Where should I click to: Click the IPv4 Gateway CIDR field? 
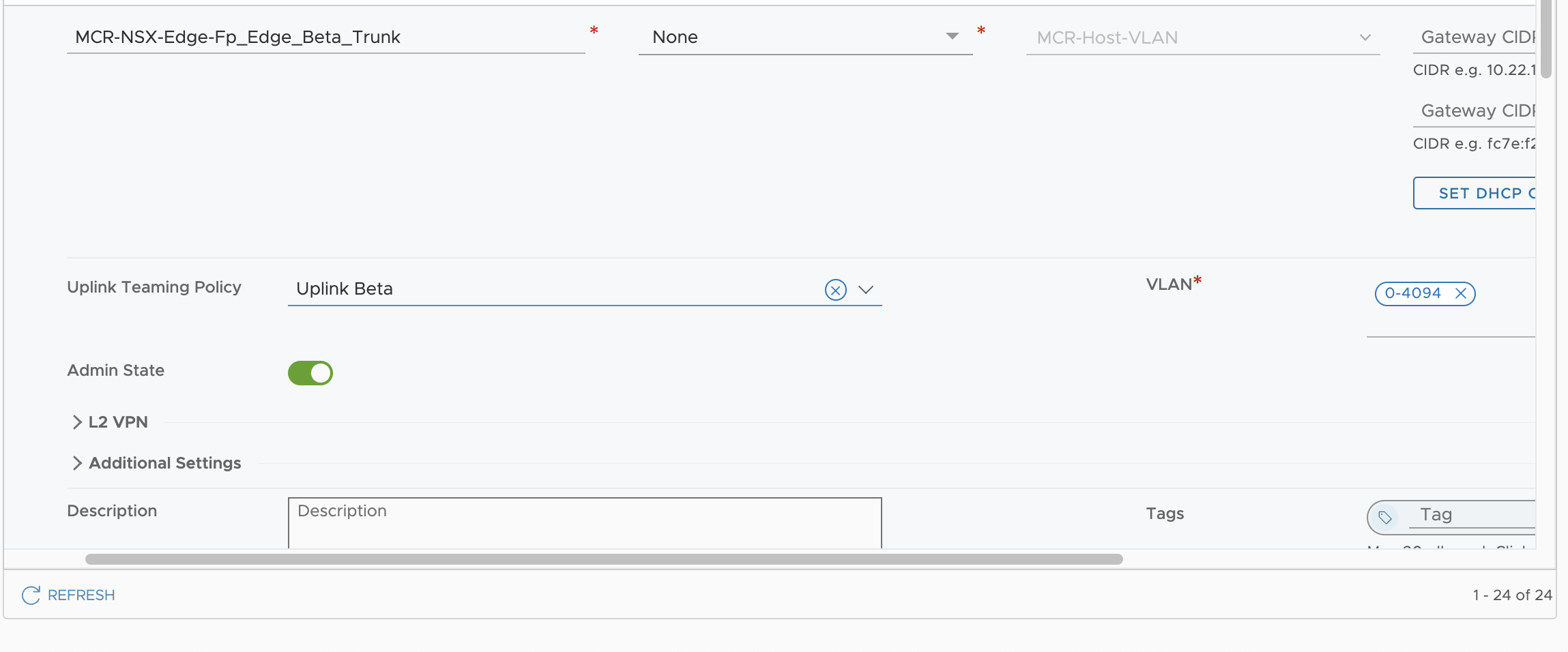(x=1475, y=37)
